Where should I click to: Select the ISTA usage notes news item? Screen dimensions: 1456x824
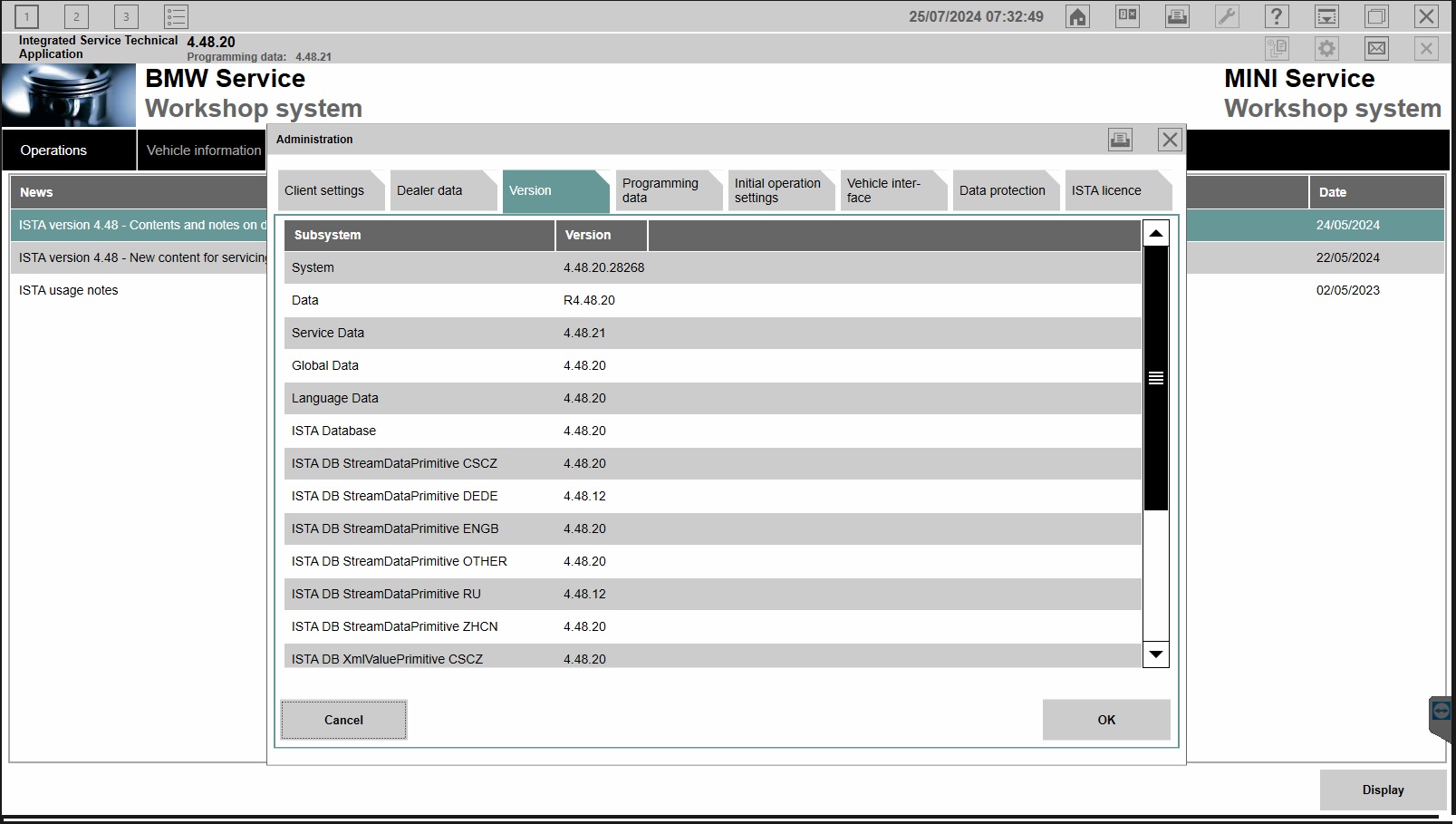[x=69, y=290]
